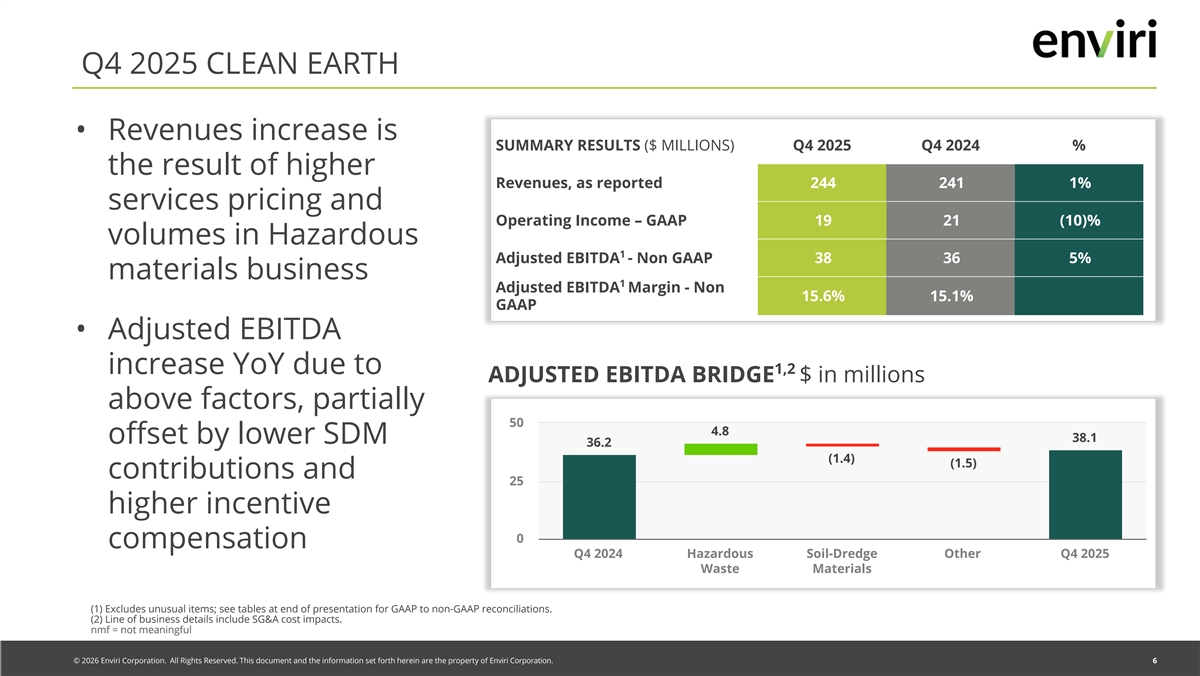Click the Q4 2025 column header
1200x676 pixels.
821,146
